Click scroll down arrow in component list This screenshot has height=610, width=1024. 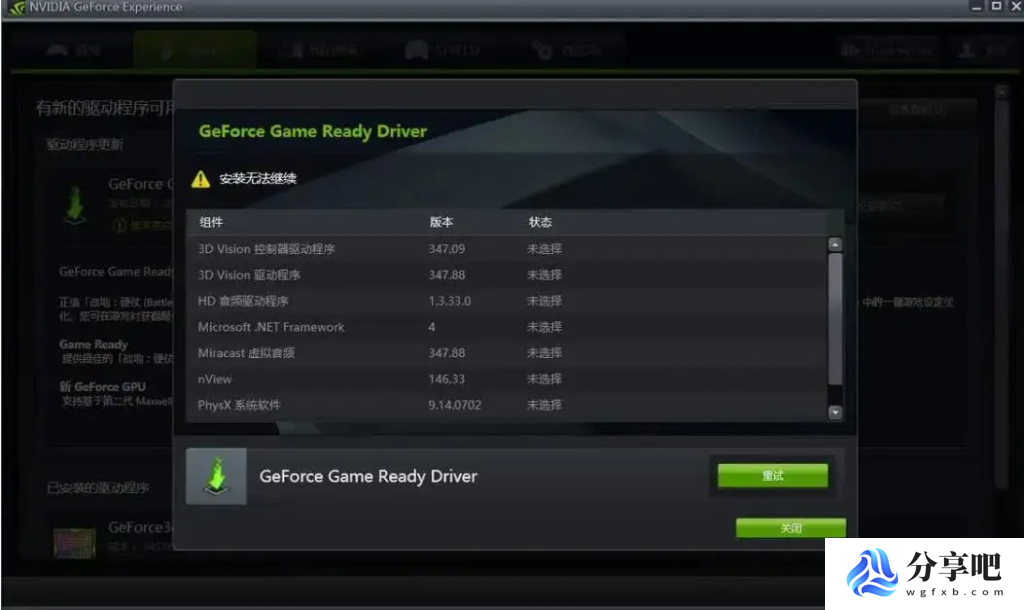[x=835, y=412]
